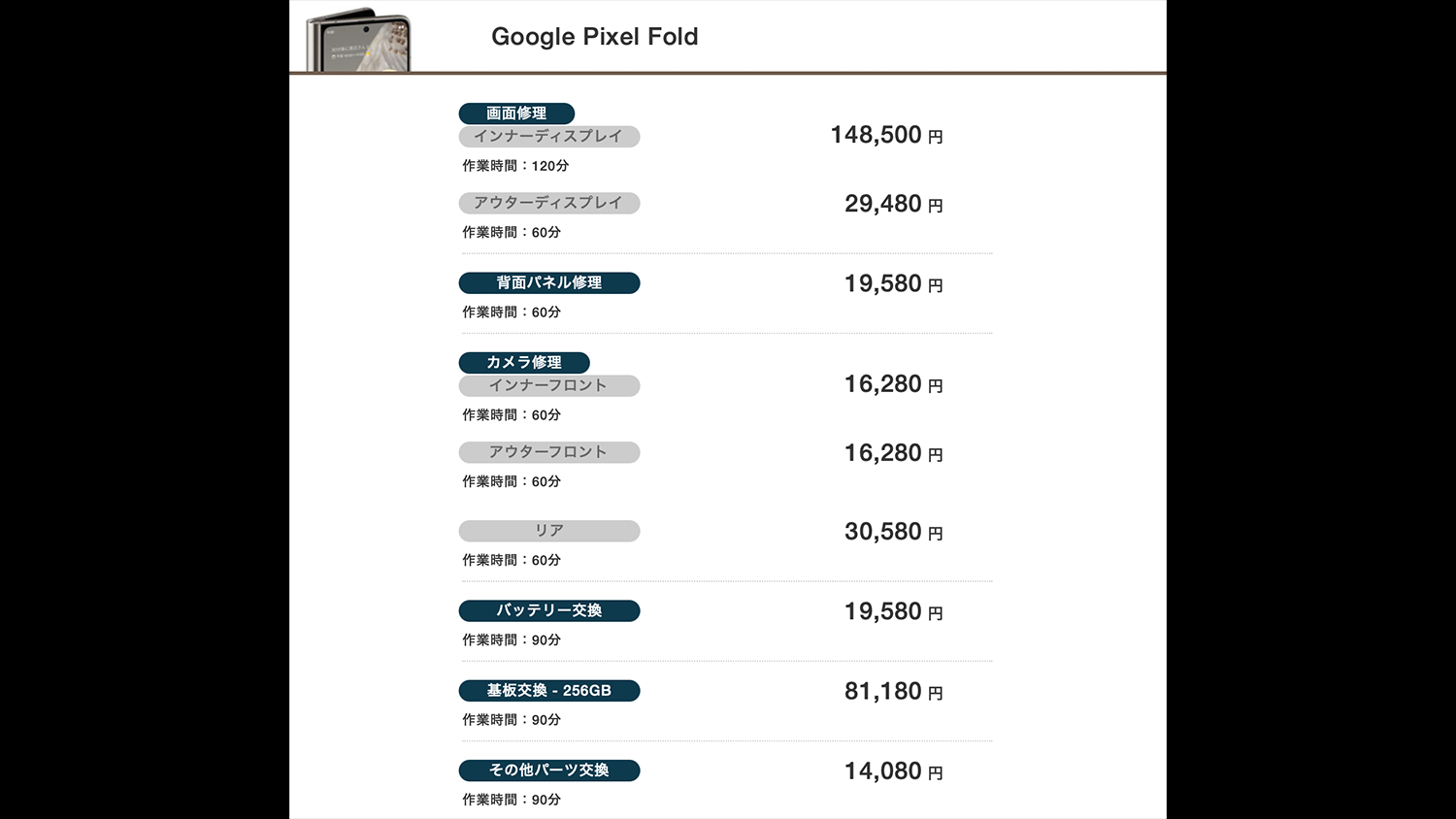This screenshot has width=1456, height=819.
Task: Select the カメラ修理 category badge
Action: pyautogui.click(x=524, y=362)
